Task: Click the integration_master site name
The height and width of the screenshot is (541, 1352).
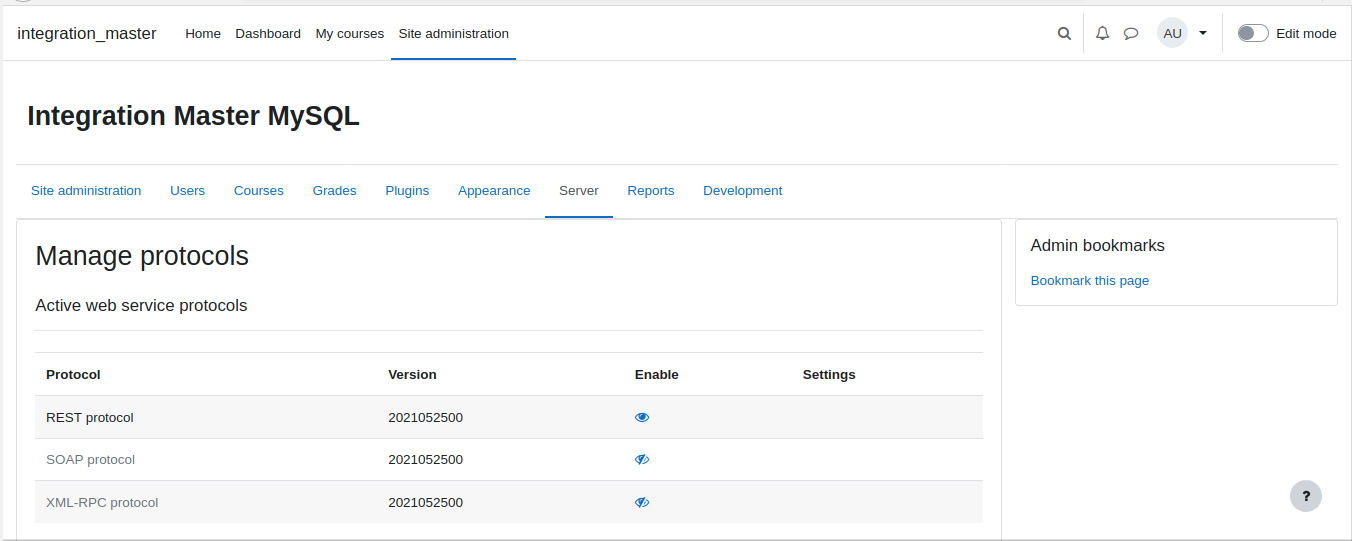Action: point(87,33)
